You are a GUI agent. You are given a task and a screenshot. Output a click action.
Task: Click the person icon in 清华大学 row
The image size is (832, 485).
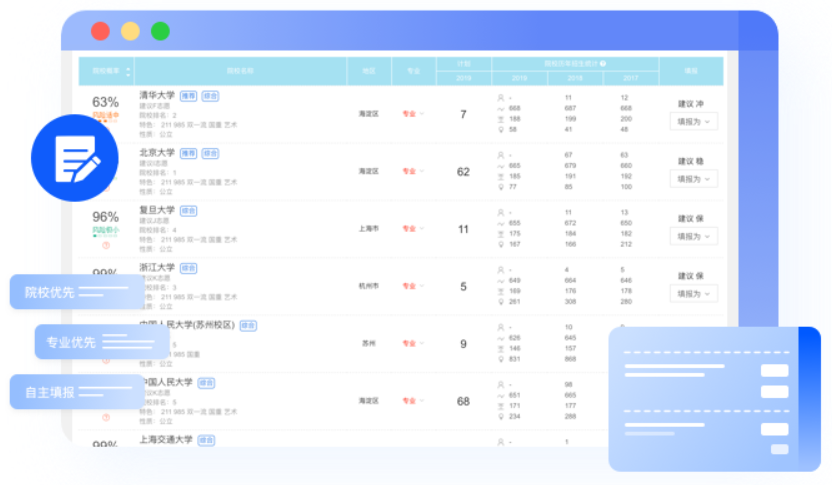tap(500, 98)
